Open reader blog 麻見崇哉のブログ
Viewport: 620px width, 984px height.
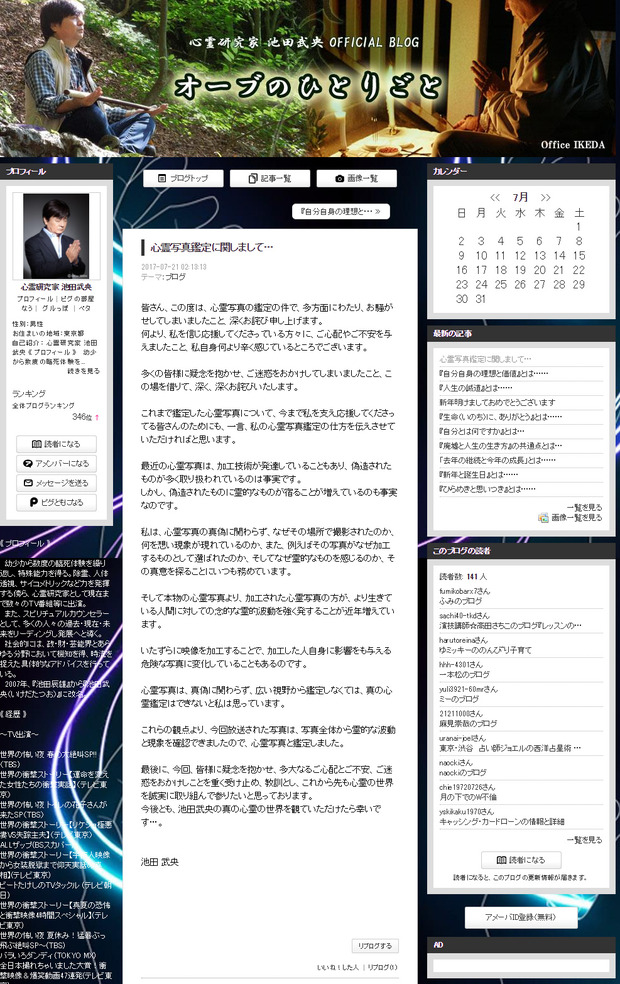468,724
